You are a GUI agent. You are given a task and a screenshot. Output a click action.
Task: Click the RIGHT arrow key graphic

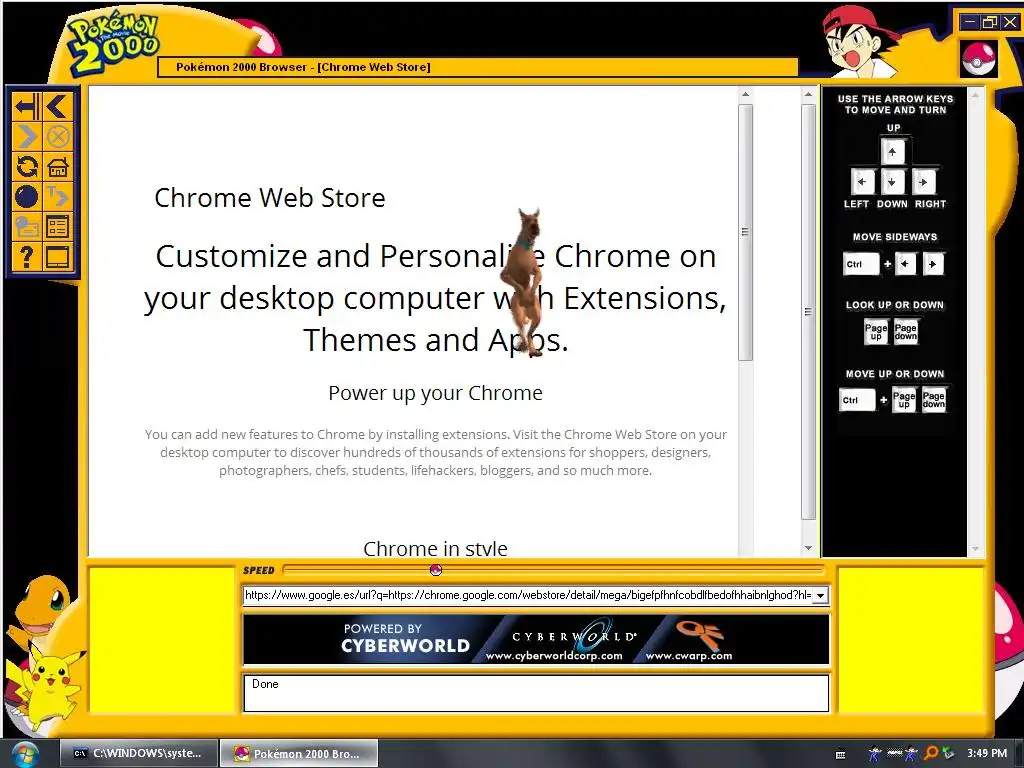pyautogui.click(x=923, y=182)
